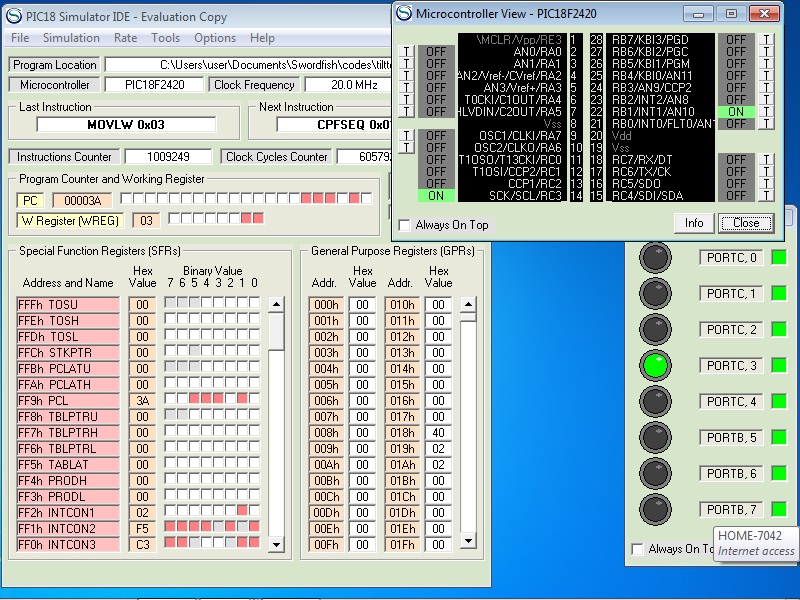Click the PIC18 Simulator IDE title bar icon
The image size is (800, 600).
[14, 16]
